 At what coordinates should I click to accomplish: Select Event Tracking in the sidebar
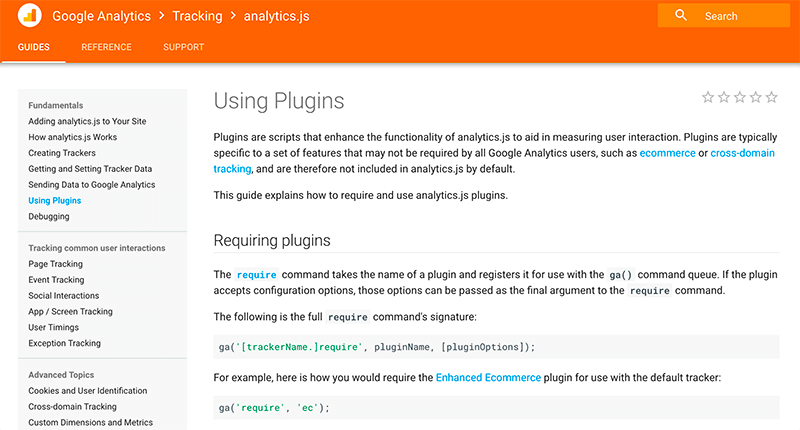tap(56, 280)
